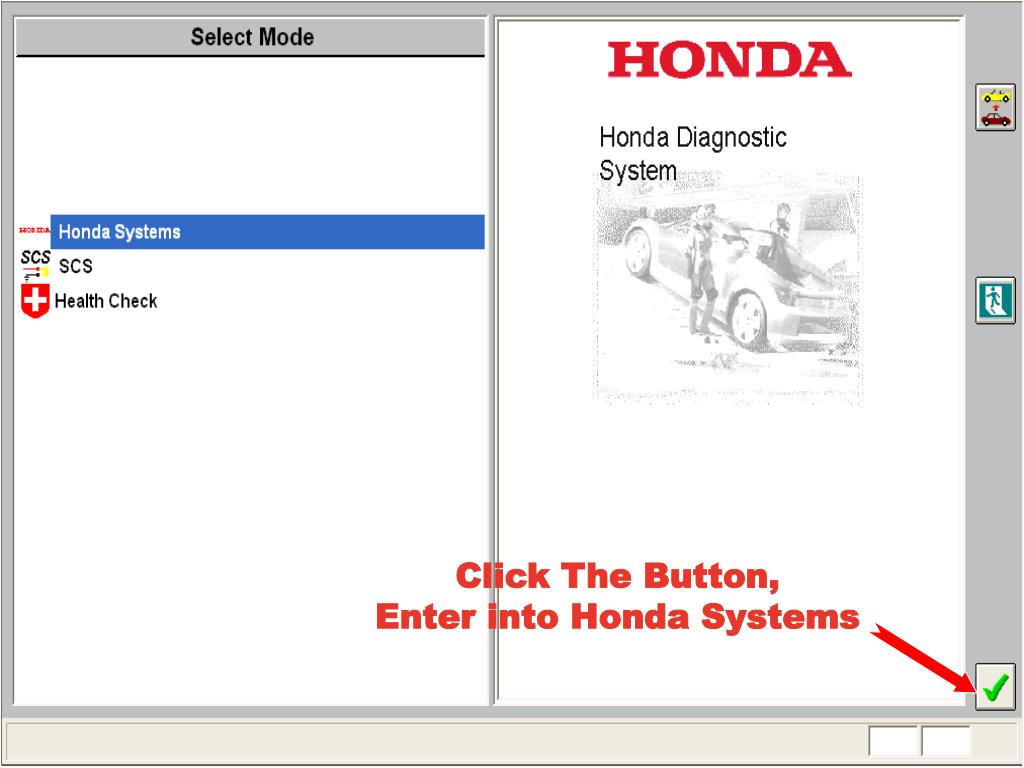Select Honda Systems mode row
The height and width of the screenshot is (768, 1024).
(x=267, y=232)
